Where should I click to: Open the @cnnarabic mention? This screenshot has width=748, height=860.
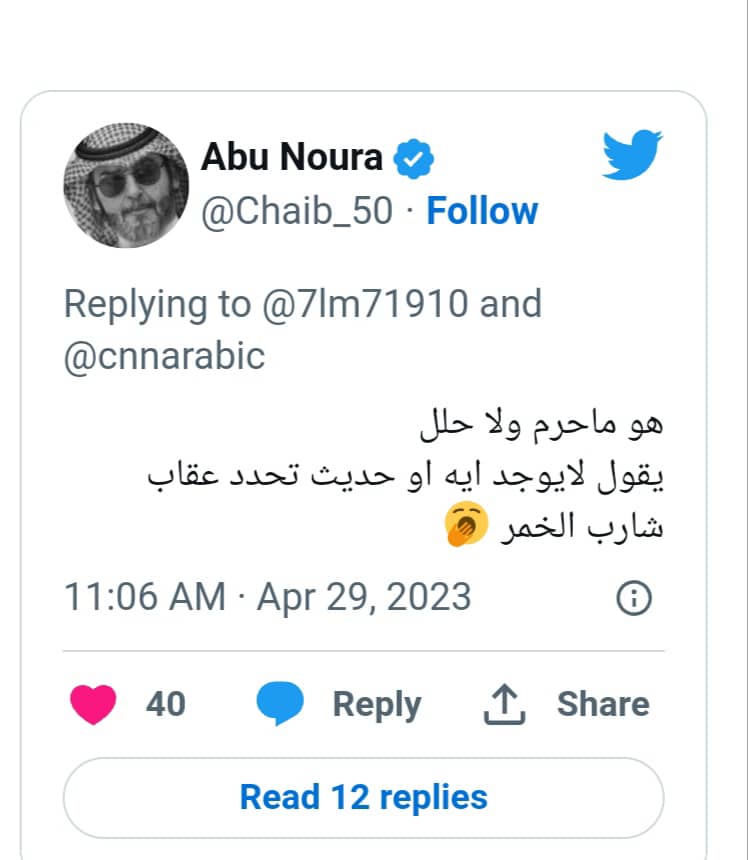(x=165, y=357)
